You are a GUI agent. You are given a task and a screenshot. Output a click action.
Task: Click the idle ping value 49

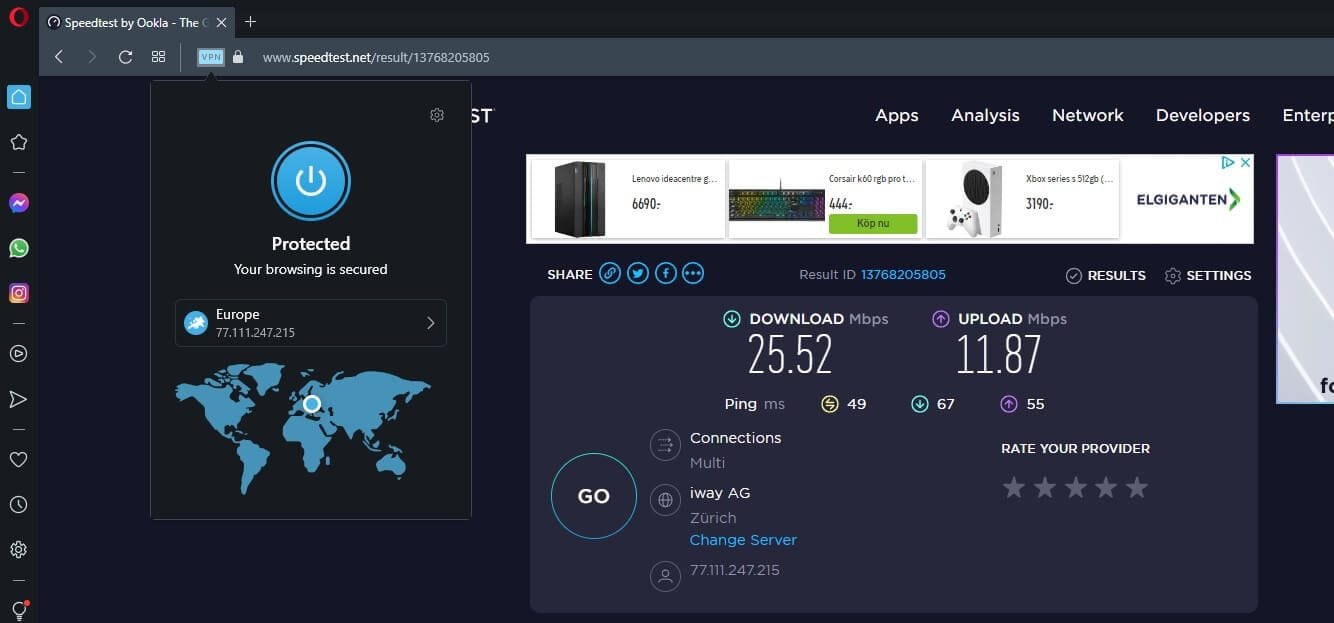pyautogui.click(x=856, y=404)
